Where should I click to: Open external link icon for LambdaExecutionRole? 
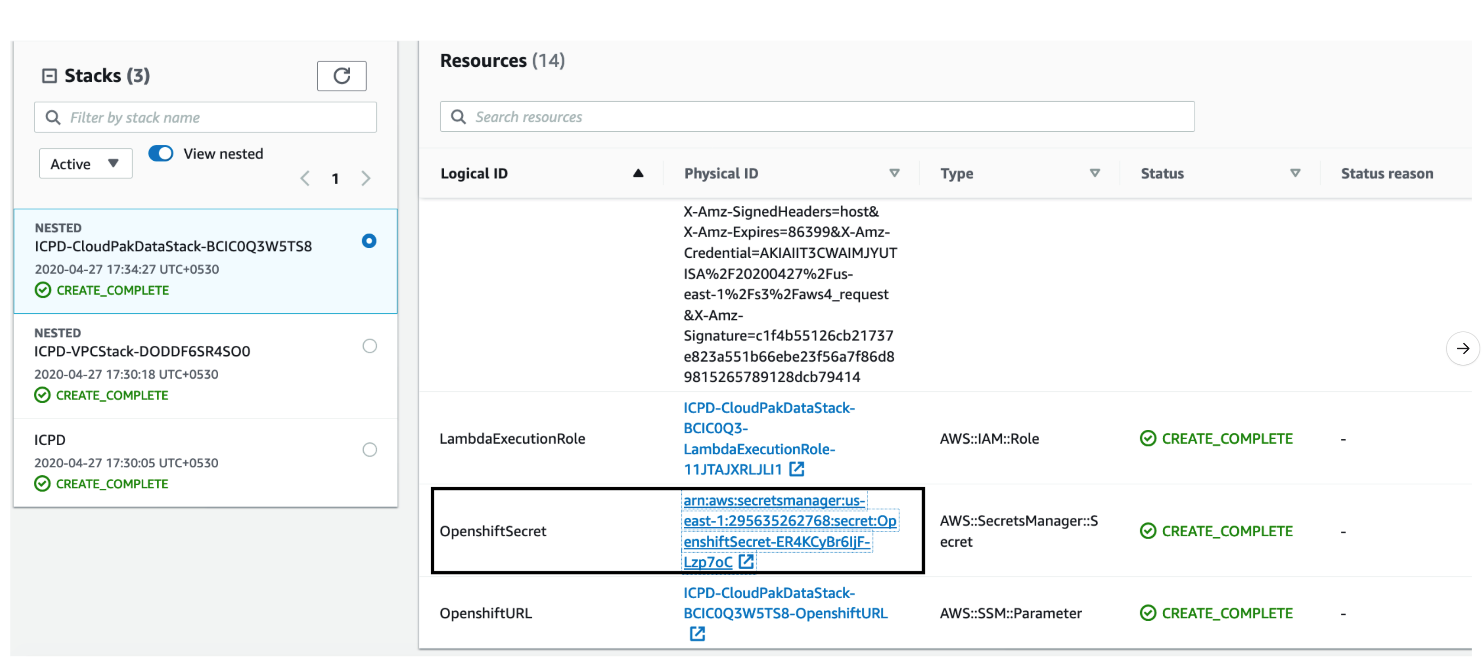[797, 469]
